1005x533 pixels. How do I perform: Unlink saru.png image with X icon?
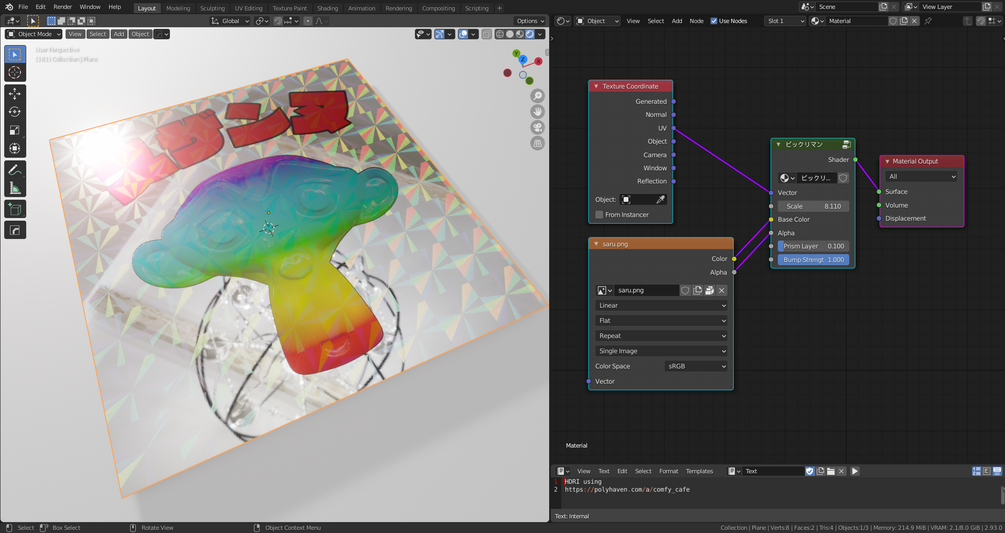[722, 290]
